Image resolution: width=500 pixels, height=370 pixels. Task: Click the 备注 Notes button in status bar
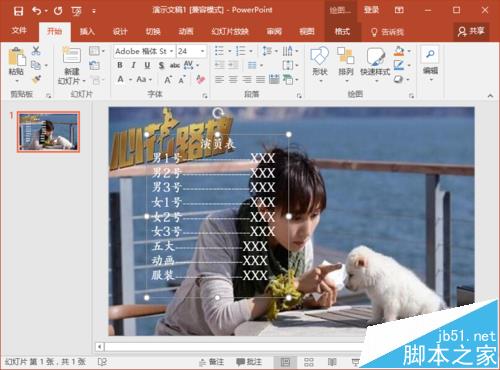211,362
